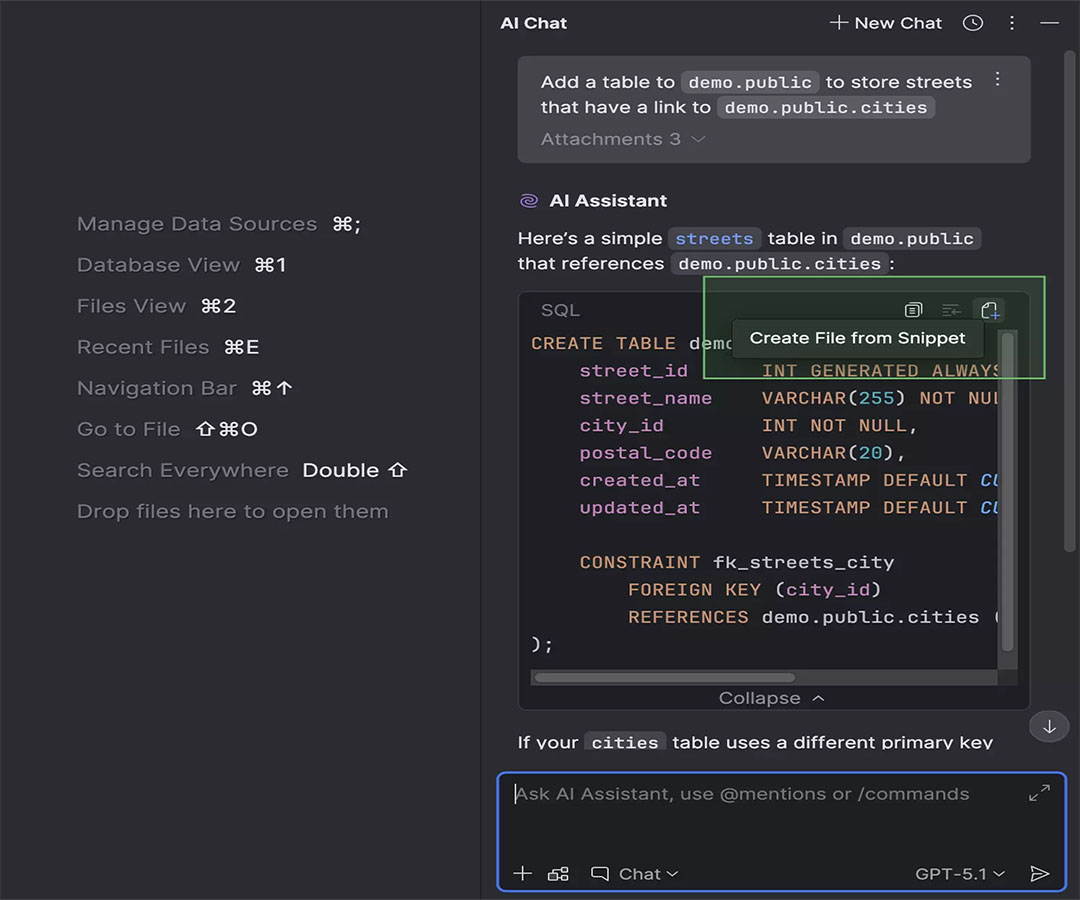Start a New Chat
The image size is (1080, 900).
click(886, 23)
